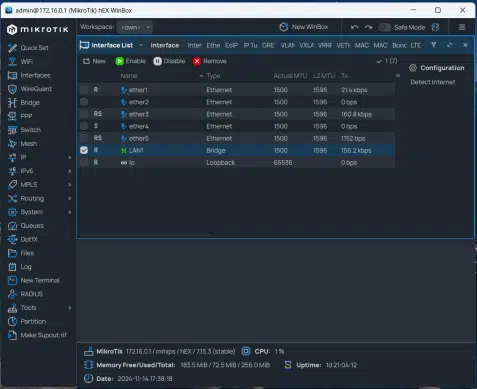This screenshot has height=389, width=477.
Task: Switch to the VLAN tab
Action: coord(288,45)
